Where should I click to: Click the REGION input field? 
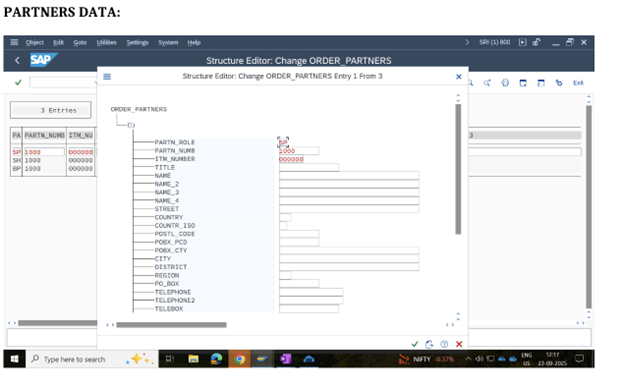click(285, 275)
